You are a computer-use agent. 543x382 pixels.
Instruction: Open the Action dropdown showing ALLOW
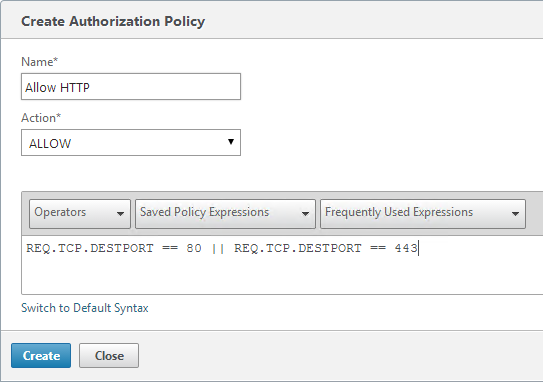tap(131, 143)
